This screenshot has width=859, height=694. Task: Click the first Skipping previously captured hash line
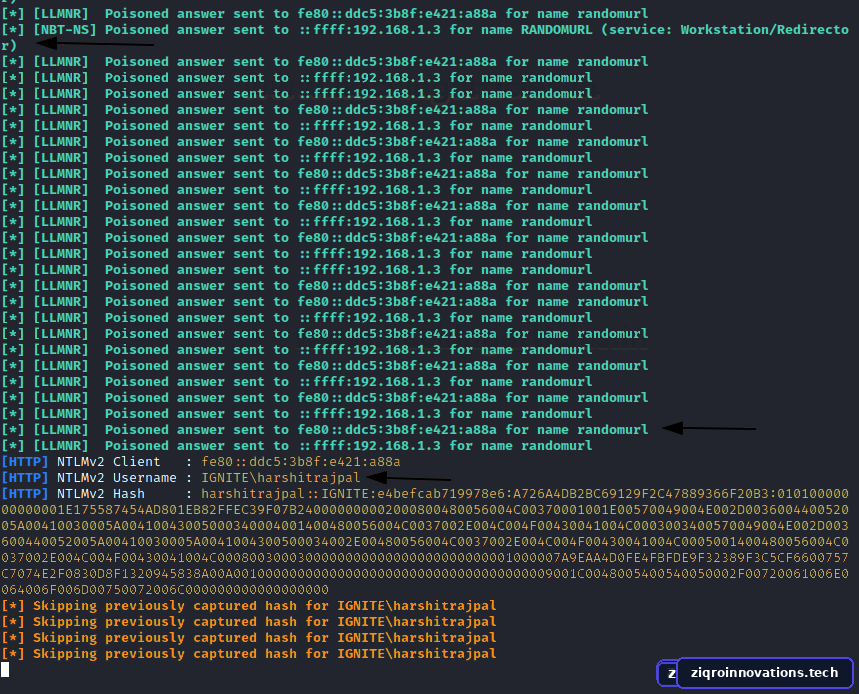click(x=249, y=606)
